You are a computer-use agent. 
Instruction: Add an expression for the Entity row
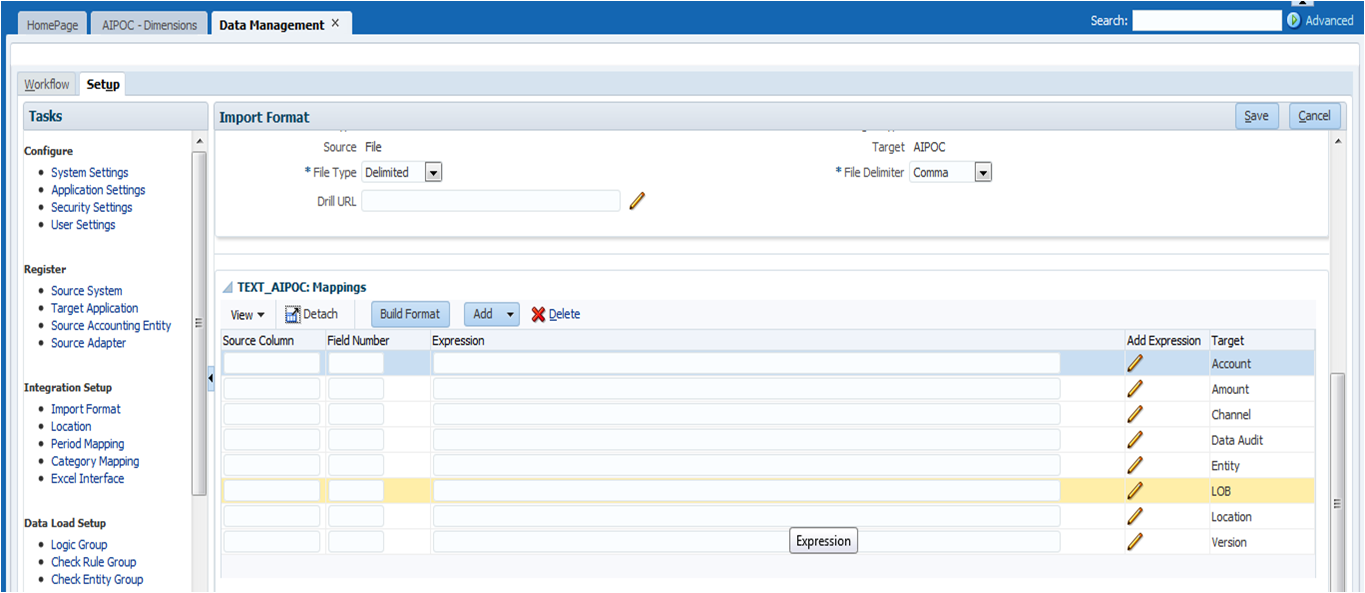[x=1134, y=465]
